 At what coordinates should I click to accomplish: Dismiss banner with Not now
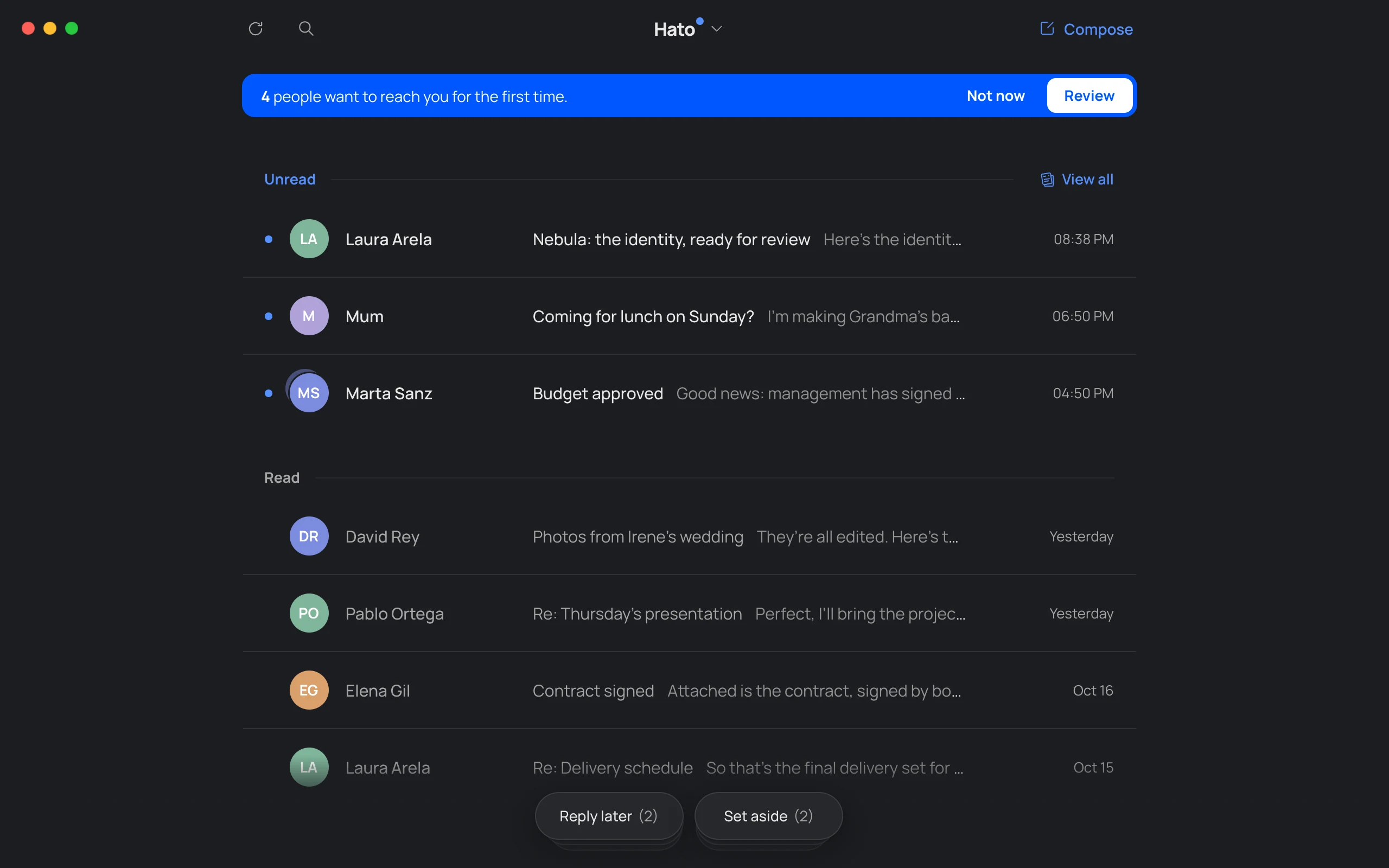coord(996,96)
